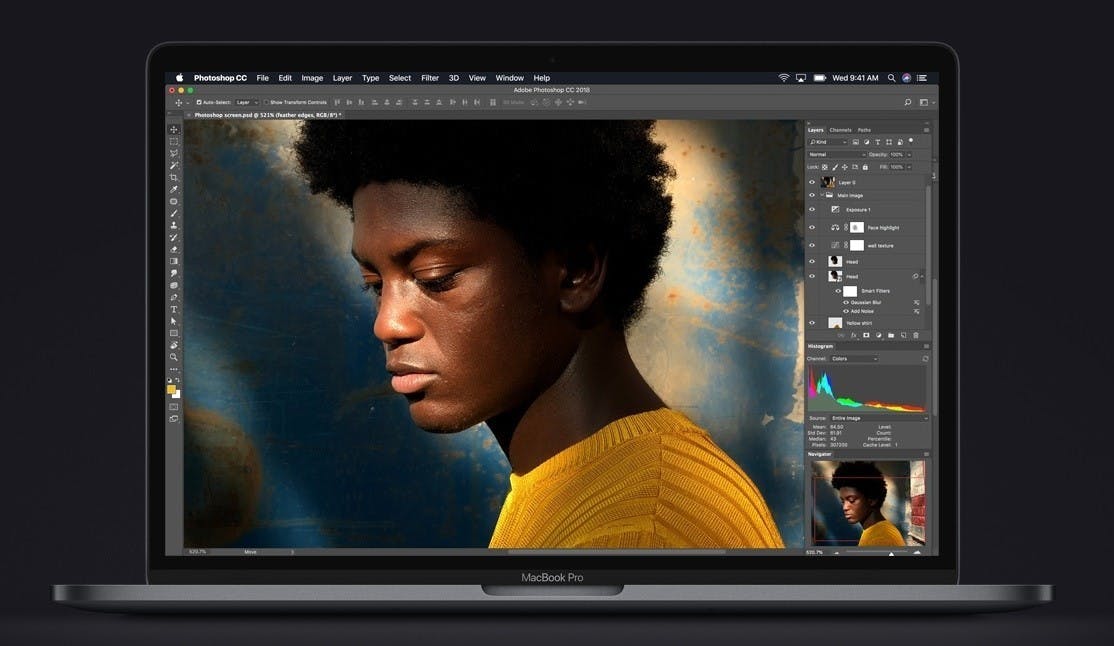Click the search icon in options bar

coord(907,102)
